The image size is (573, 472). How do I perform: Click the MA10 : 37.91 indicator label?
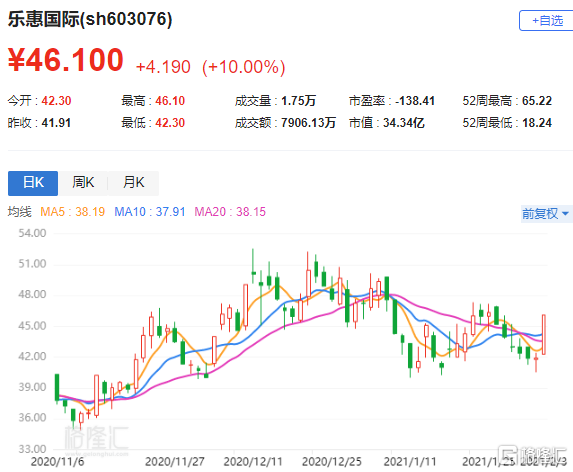point(150,212)
